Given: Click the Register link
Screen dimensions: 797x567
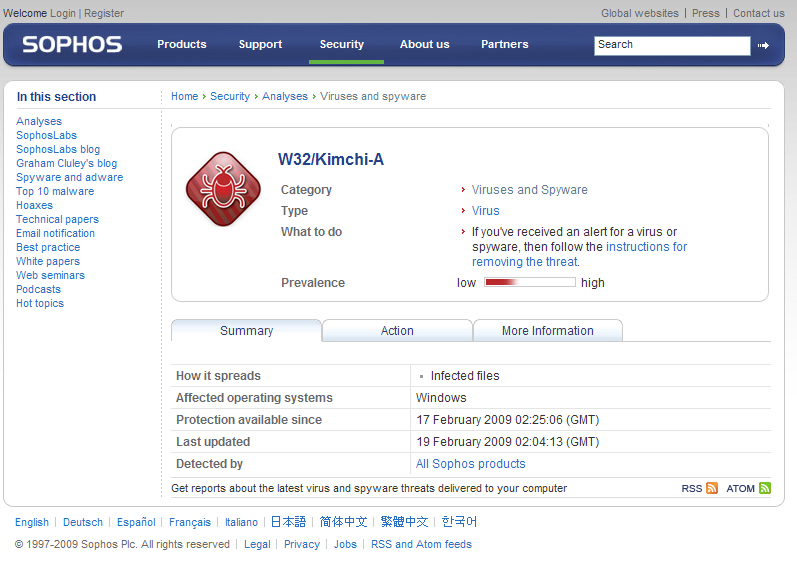Looking at the screenshot, I should point(104,13).
